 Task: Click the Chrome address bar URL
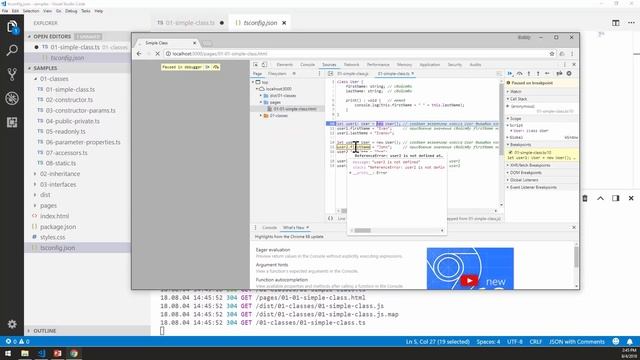click(220, 53)
